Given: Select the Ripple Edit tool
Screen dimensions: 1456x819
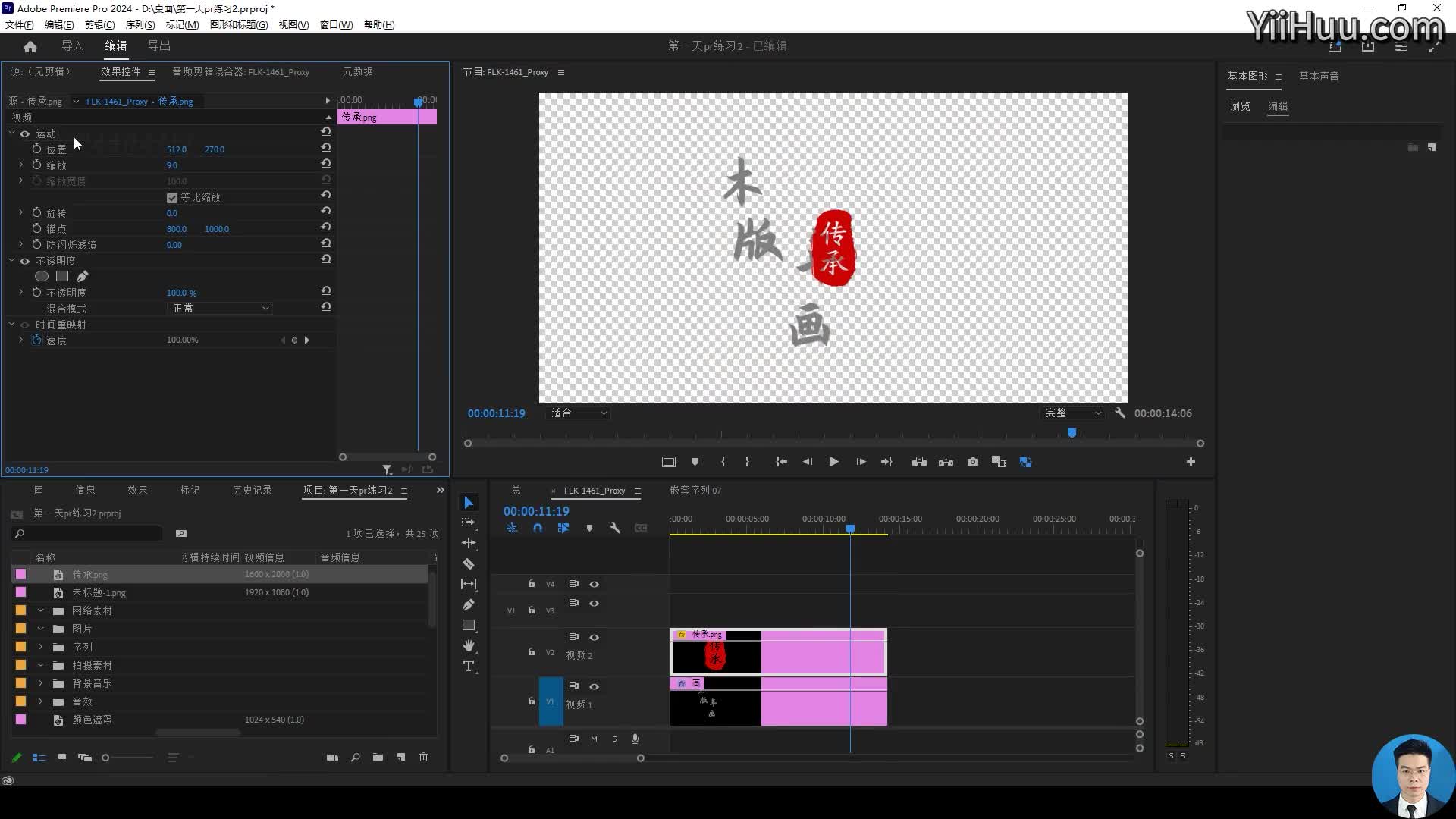Looking at the screenshot, I should pyautogui.click(x=469, y=543).
